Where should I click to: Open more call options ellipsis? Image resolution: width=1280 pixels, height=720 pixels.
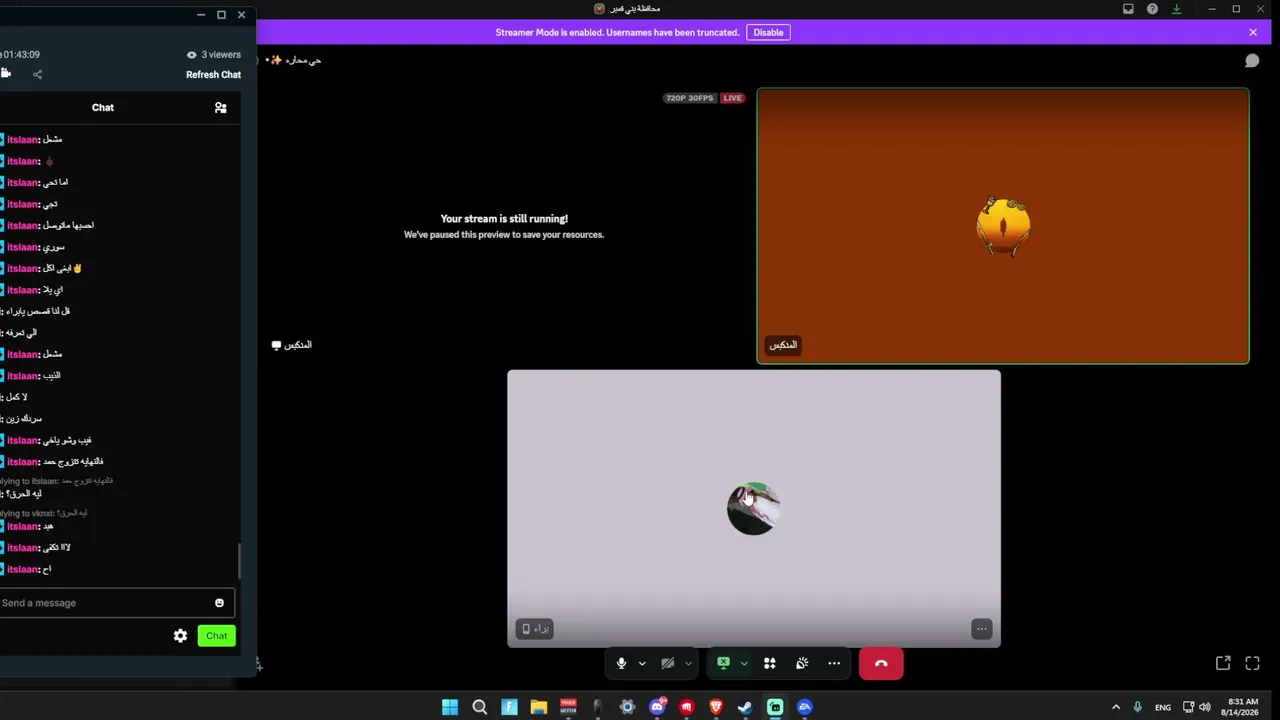point(834,663)
